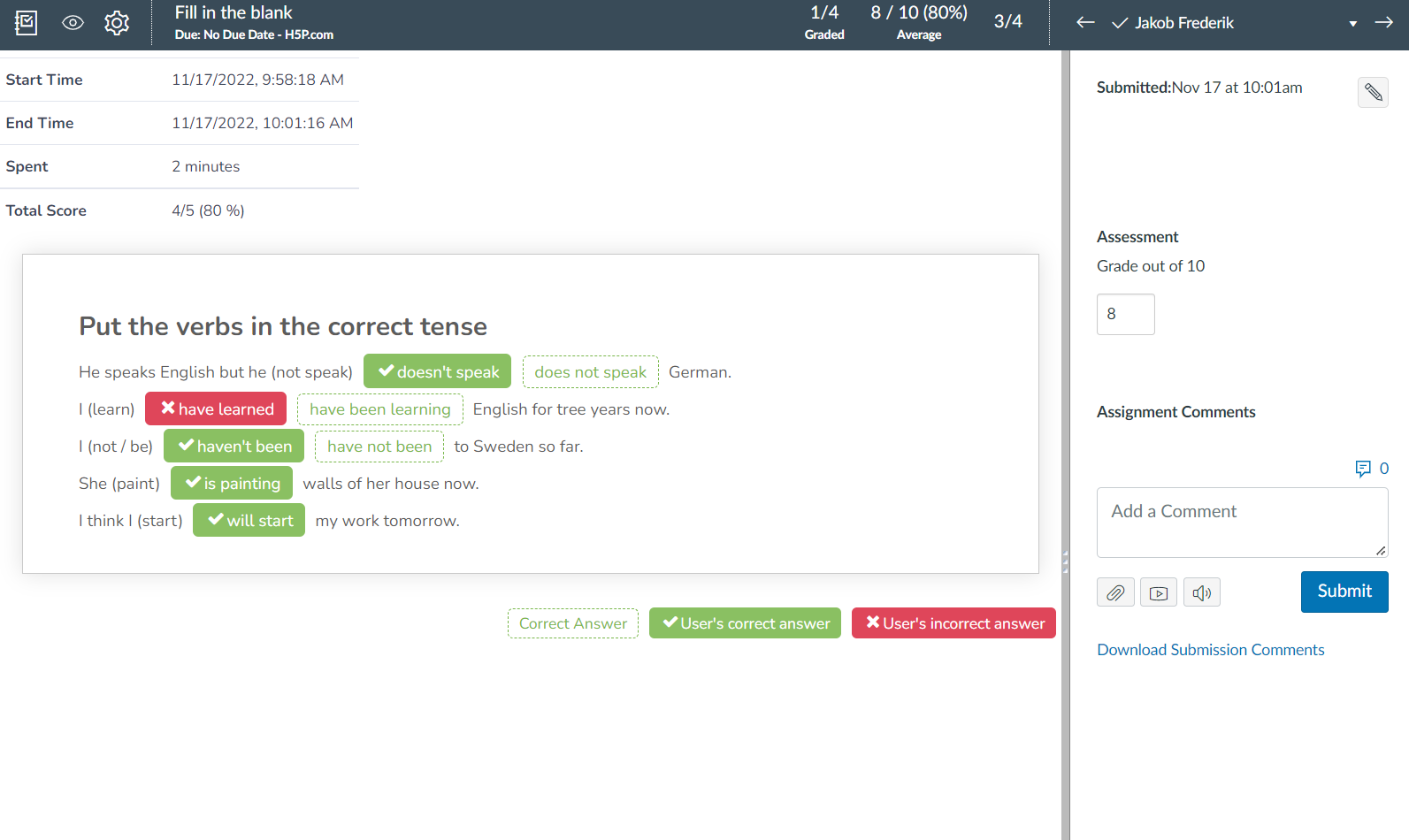
Task: Click the User's incorrect answer legend
Action: tap(953, 623)
